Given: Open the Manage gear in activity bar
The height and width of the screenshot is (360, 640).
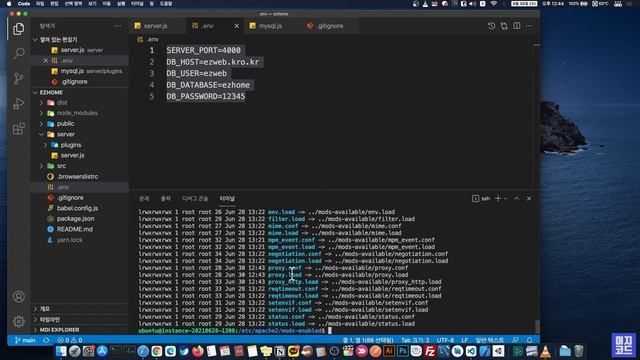Looking at the screenshot, I should coord(18,321).
